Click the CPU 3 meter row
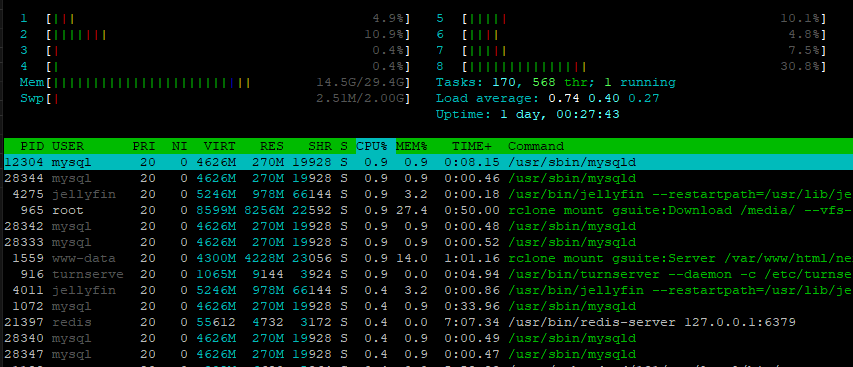 pos(215,51)
